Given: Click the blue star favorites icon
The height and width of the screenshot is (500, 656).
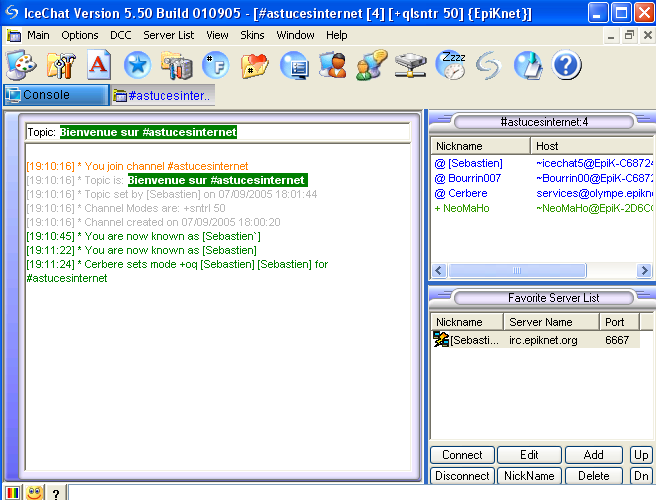Looking at the screenshot, I should (138, 65).
